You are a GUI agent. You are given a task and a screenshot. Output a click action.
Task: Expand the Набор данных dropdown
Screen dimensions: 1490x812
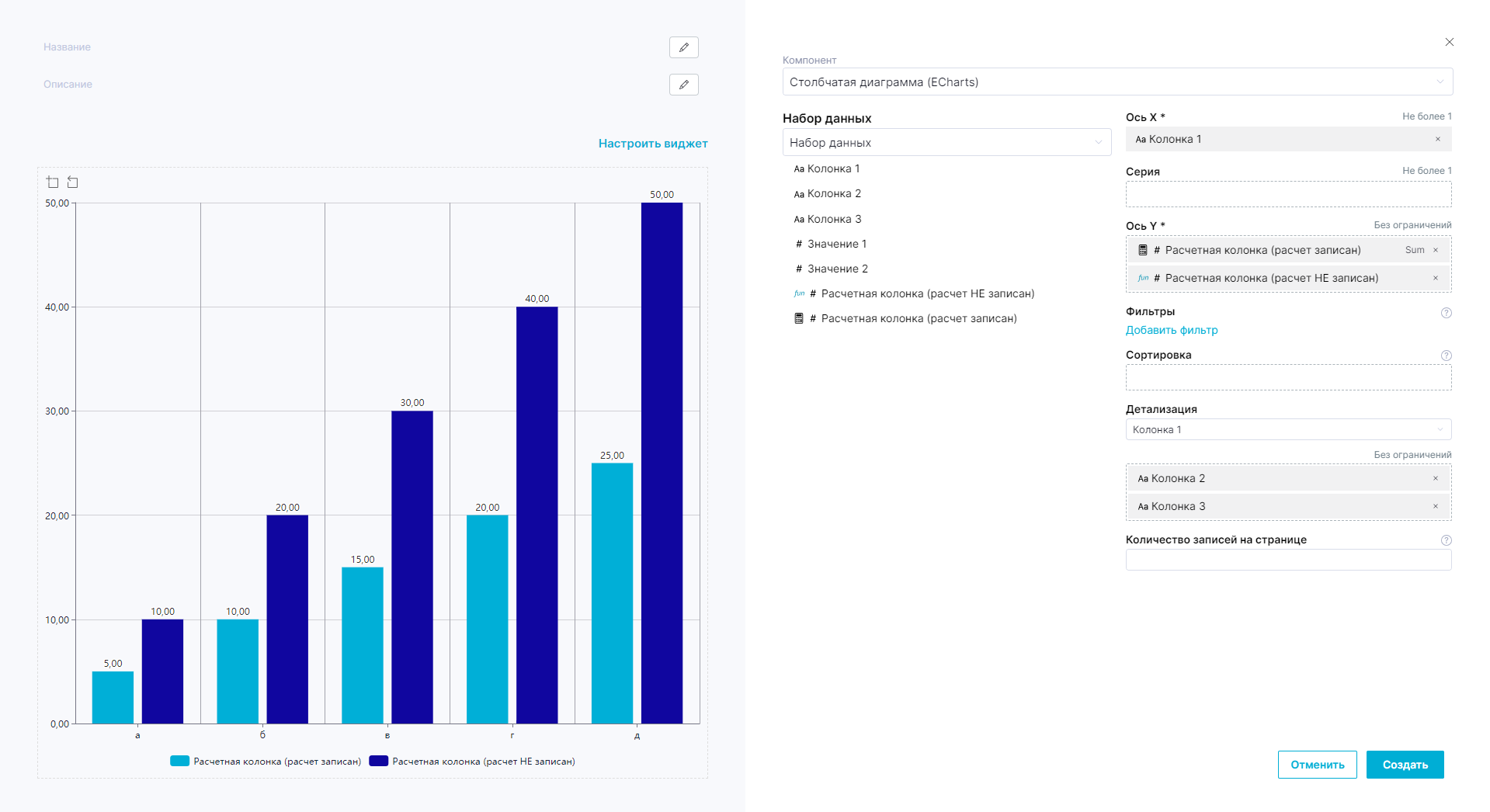[946, 143]
